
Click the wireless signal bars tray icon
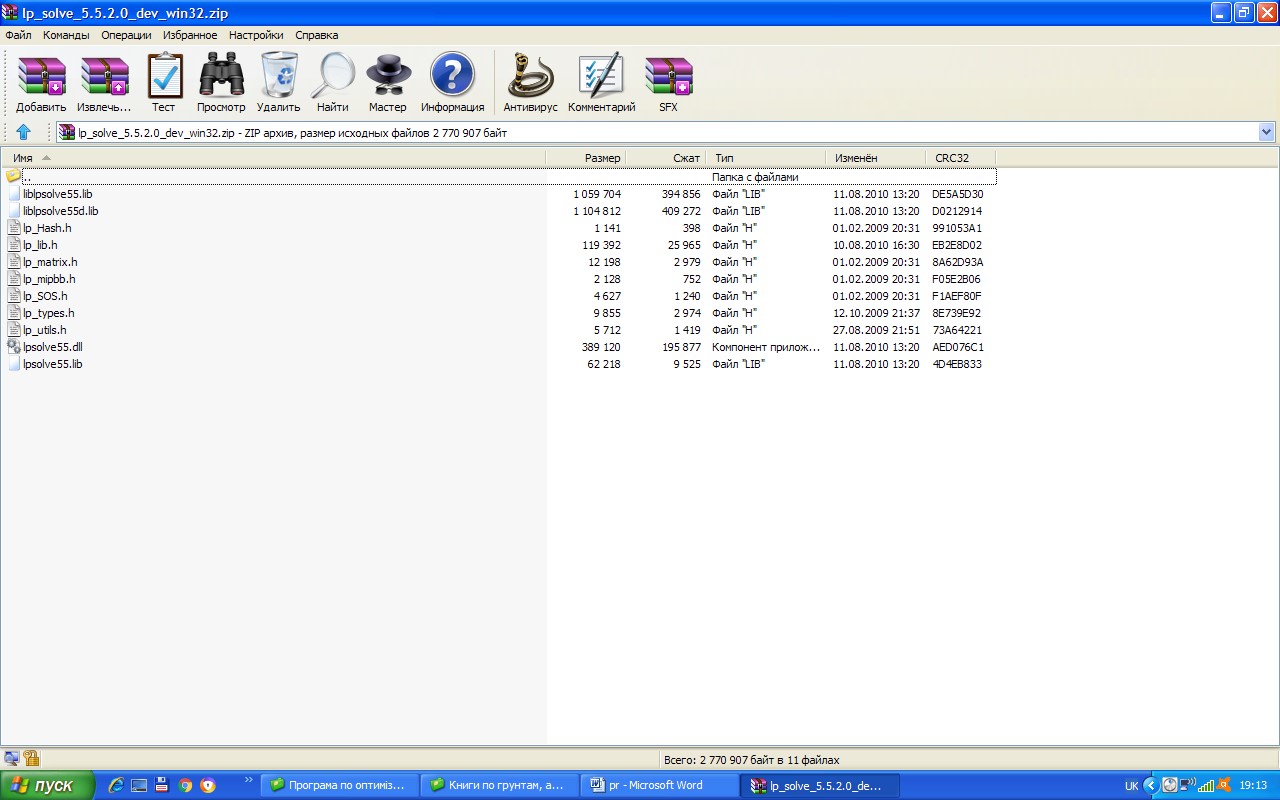1206,786
